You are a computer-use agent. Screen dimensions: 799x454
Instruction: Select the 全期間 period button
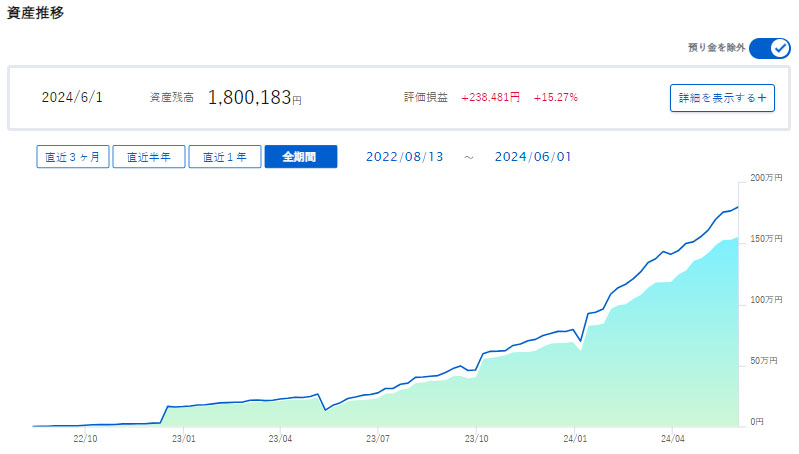(x=300, y=157)
